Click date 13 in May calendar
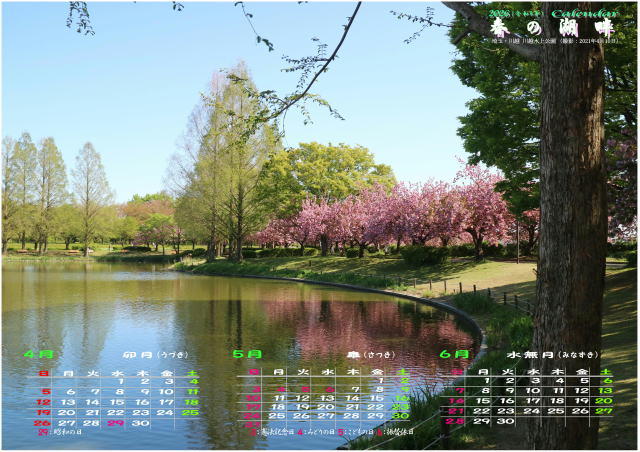 point(327,398)
